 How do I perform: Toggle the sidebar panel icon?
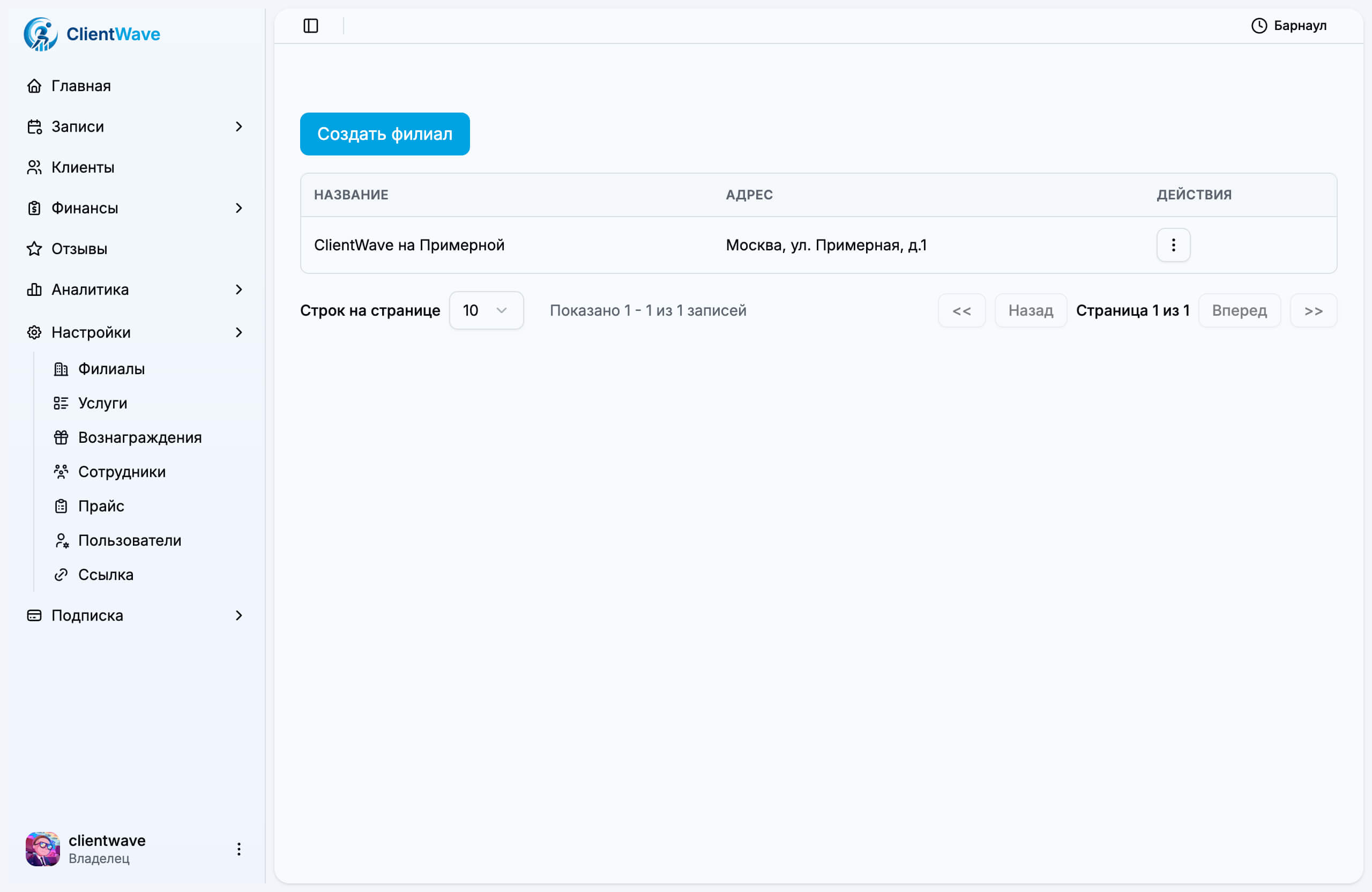click(311, 26)
